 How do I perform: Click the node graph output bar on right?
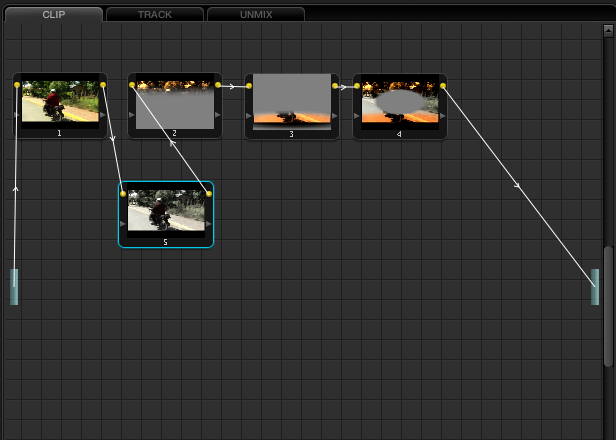[x=595, y=286]
